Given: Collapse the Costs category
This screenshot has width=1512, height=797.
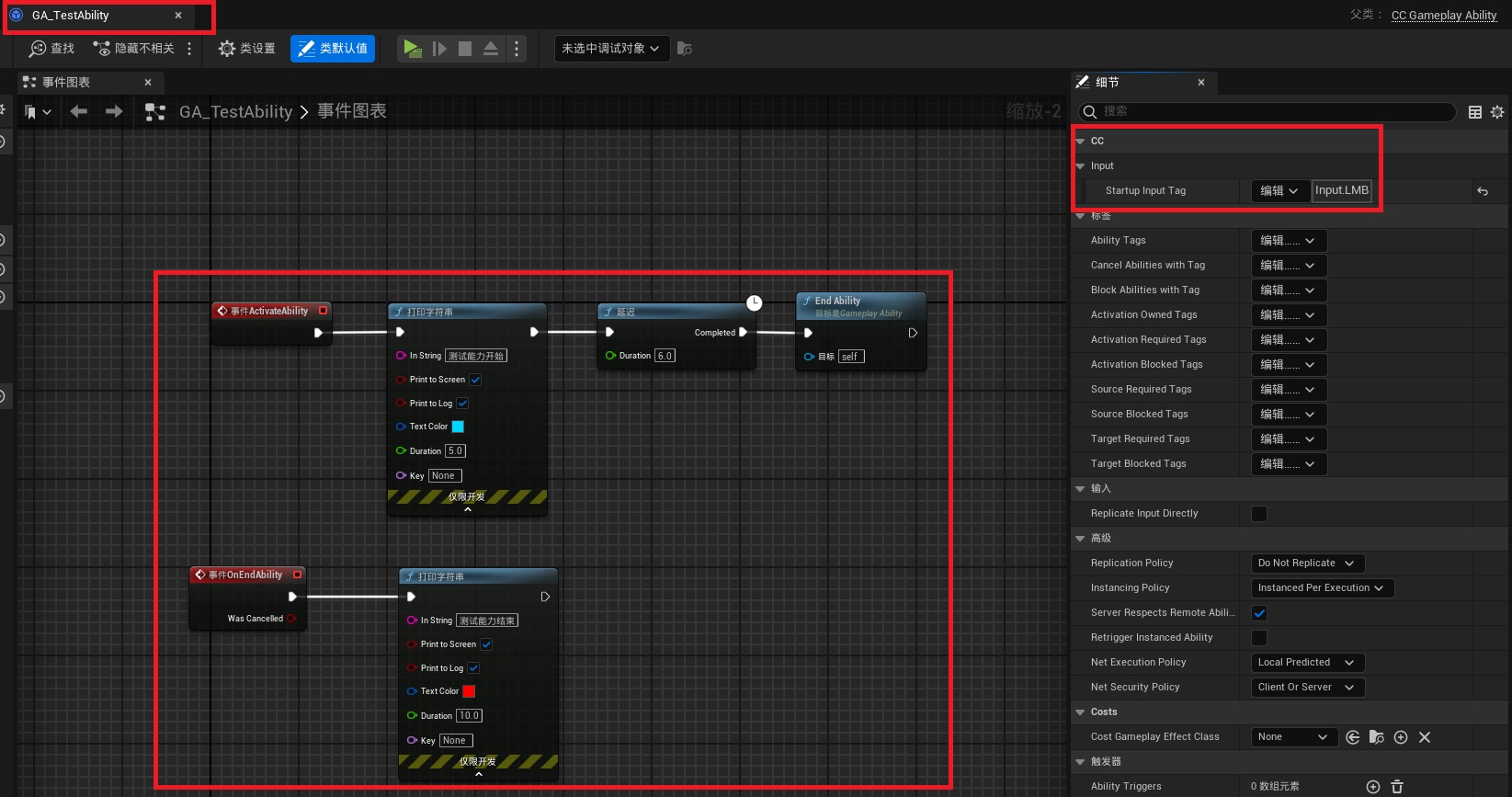Looking at the screenshot, I should [1081, 712].
